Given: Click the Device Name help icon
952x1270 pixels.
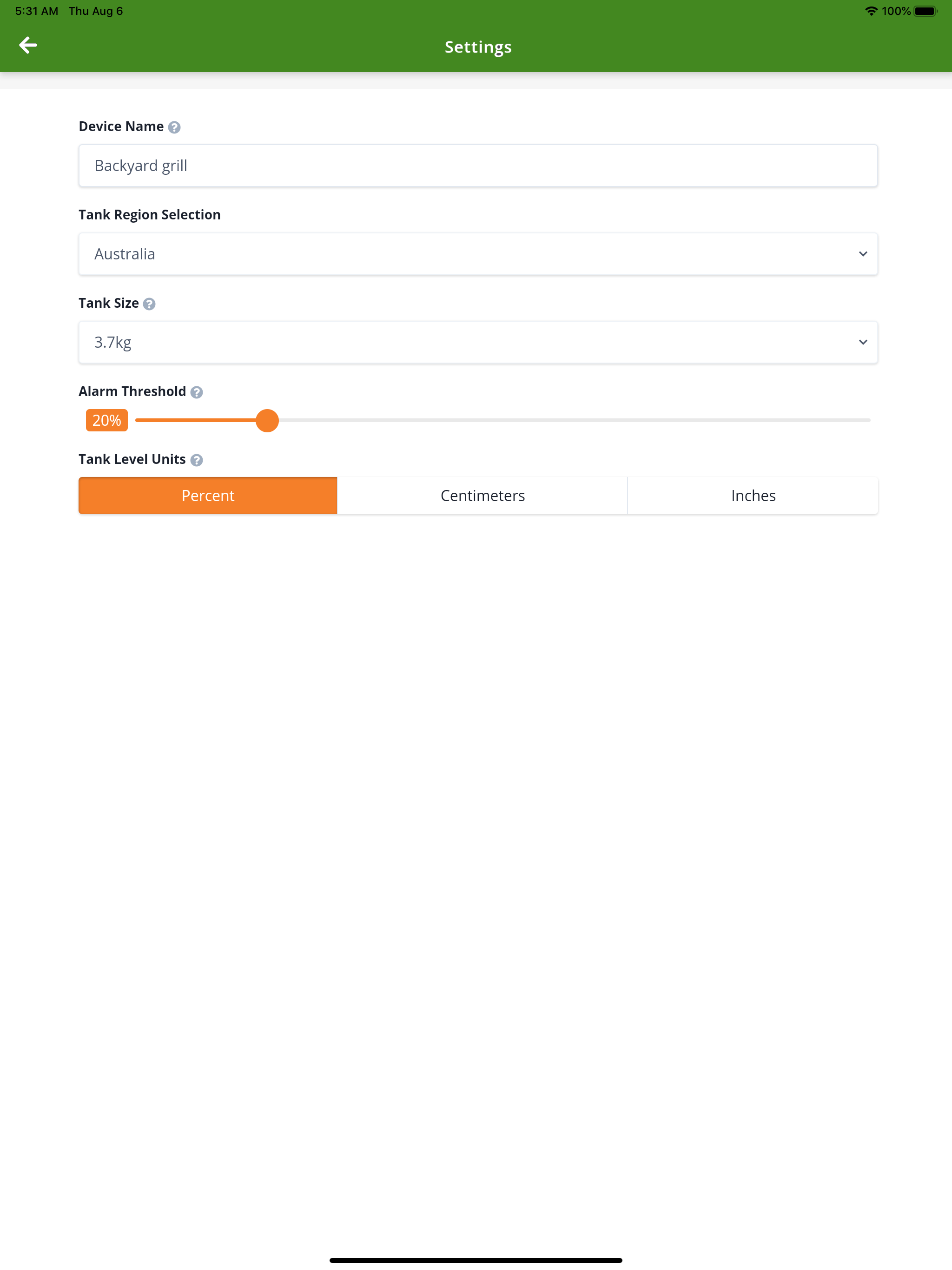Looking at the screenshot, I should coord(175,126).
